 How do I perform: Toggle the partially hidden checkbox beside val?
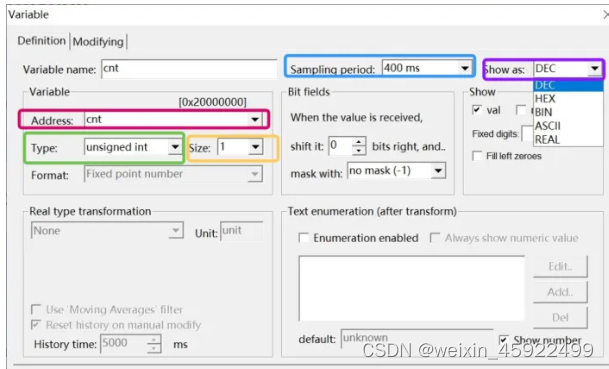pyautogui.click(x=521, y=110)
